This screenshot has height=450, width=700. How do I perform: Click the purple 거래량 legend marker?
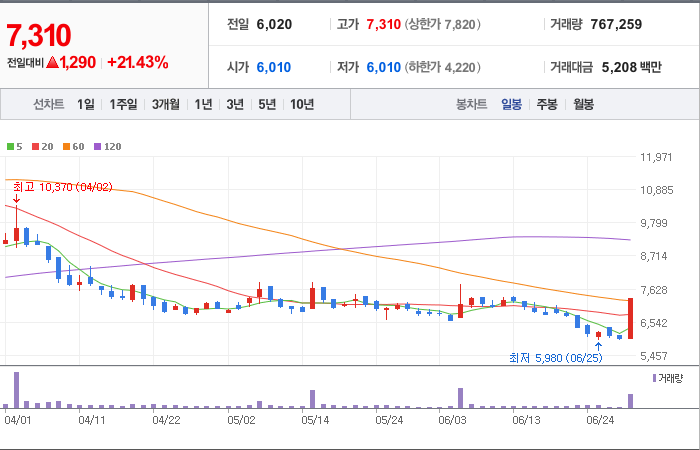pyautogui.click(x=654, y=379)
